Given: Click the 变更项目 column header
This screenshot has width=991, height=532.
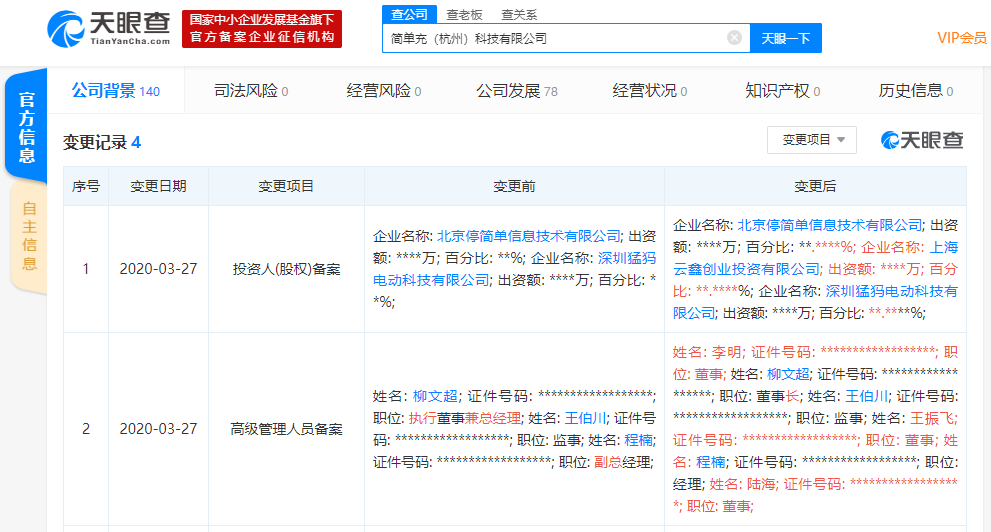Looking at the screenshot, I should tap(286, 186).
